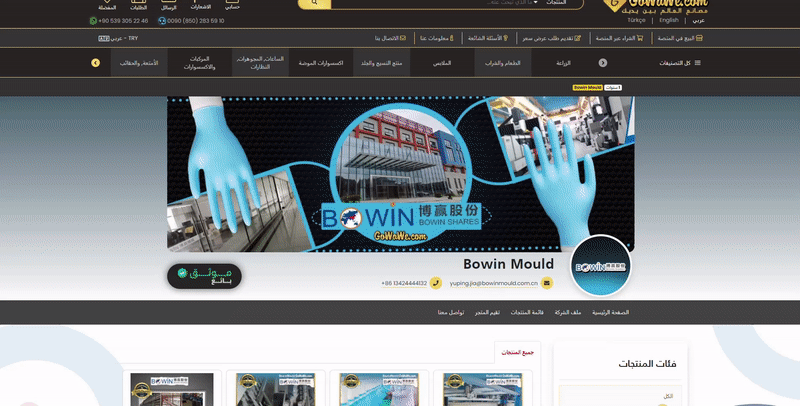Click the grey category carousel arrow

point(603,63)
